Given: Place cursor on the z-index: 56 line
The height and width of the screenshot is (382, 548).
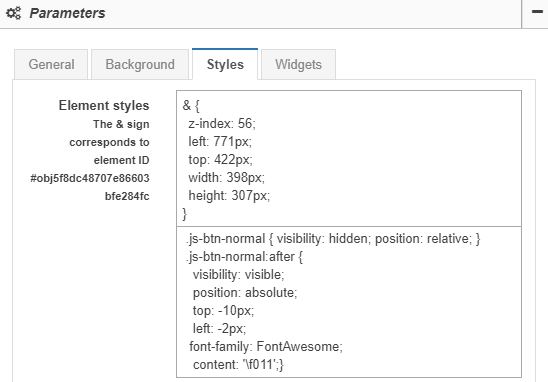Looking at the screenshot, I should pos(222,123).
